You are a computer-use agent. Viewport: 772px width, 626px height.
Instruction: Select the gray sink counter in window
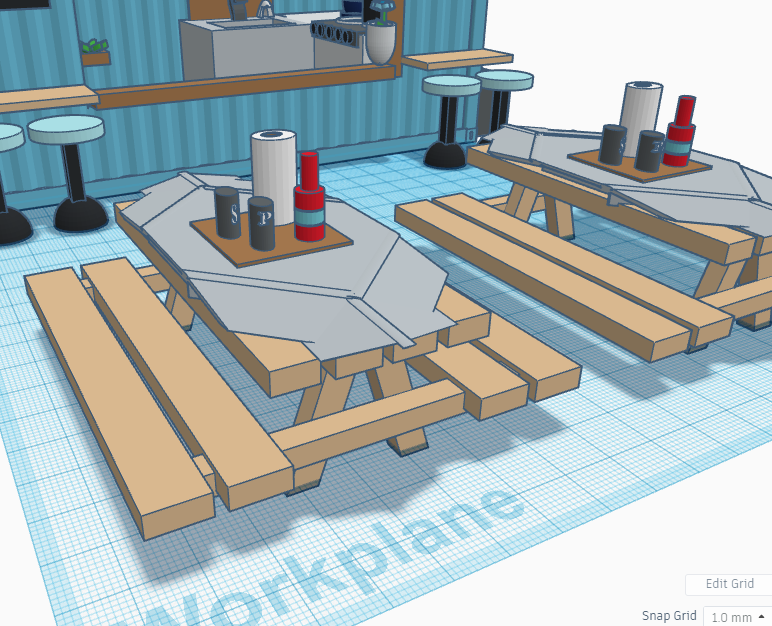click(x=245, y=52)
